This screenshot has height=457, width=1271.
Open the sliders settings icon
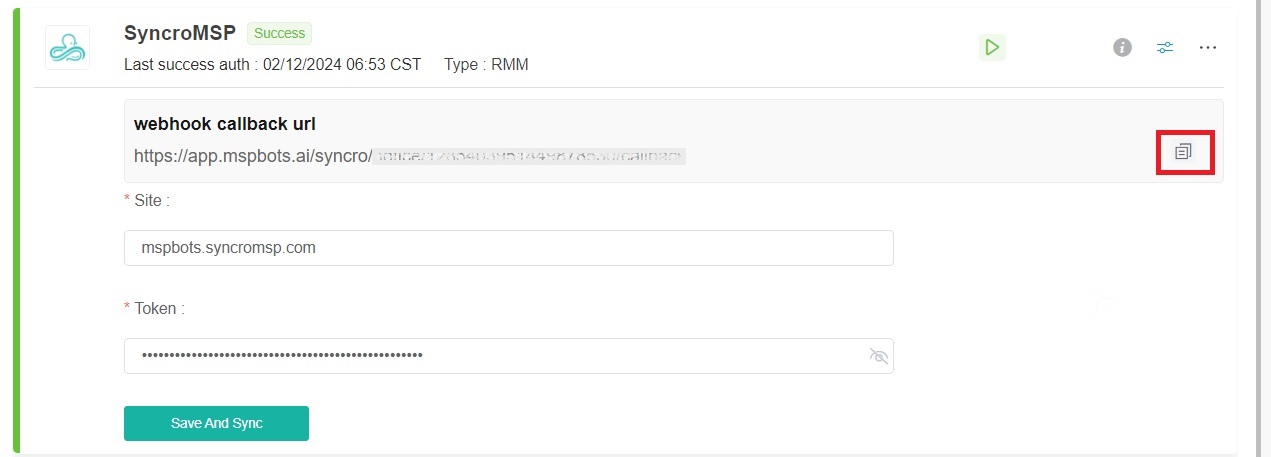pyautogui.click(x=1165, y=47)
